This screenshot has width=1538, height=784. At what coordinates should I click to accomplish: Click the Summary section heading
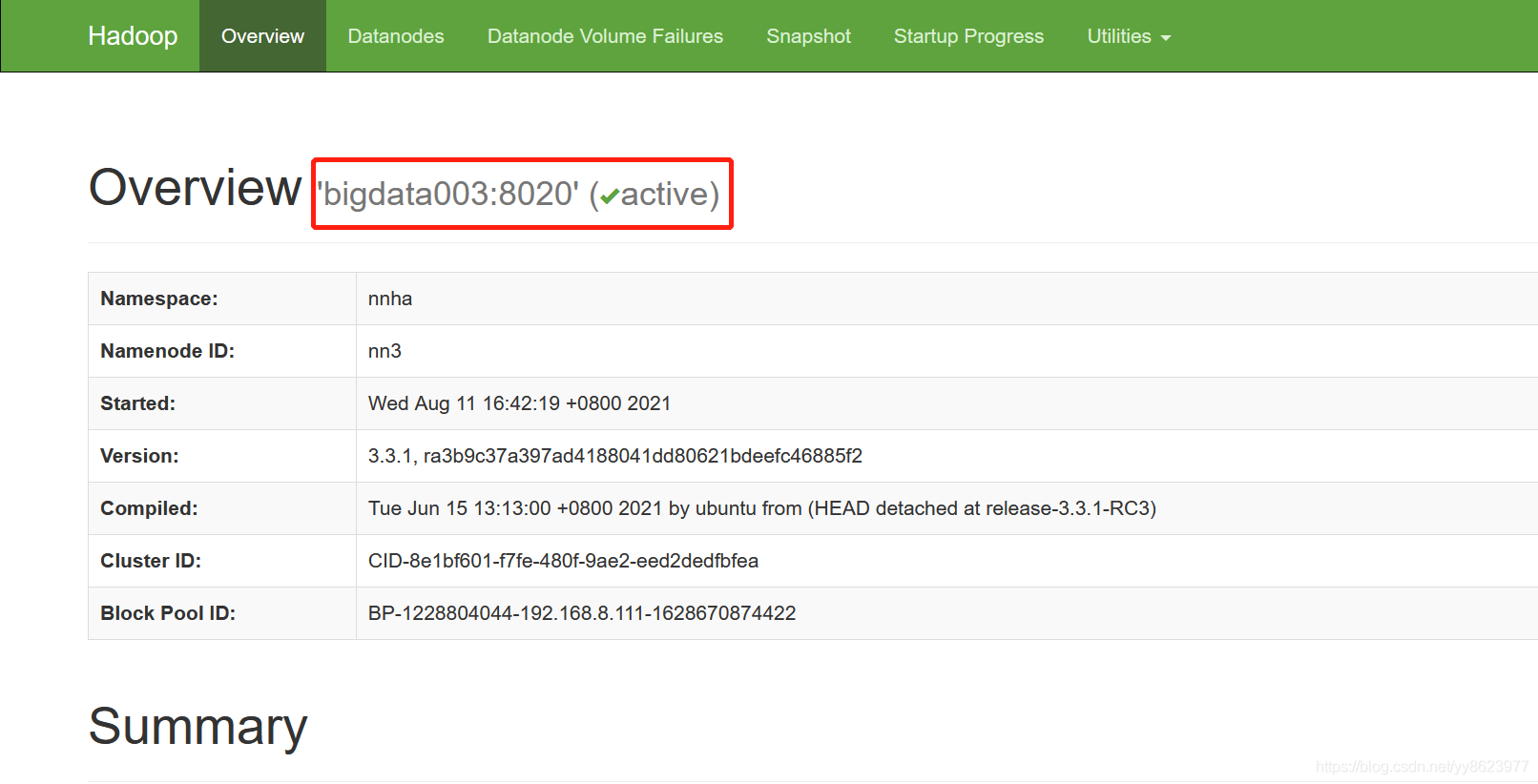[198, 727]
